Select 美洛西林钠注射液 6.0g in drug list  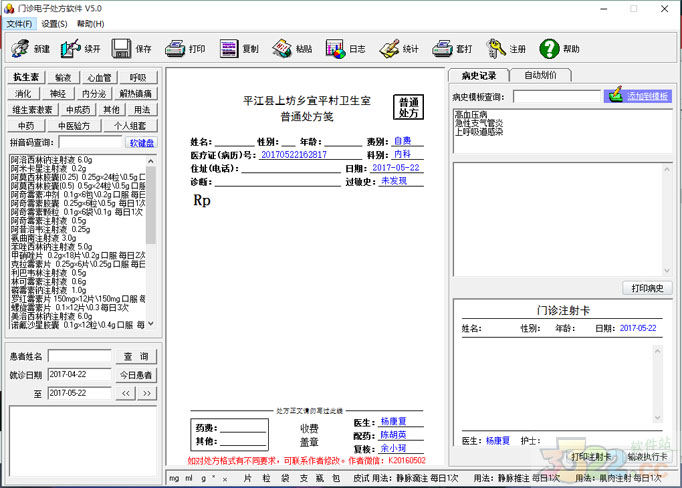(52, 316)
